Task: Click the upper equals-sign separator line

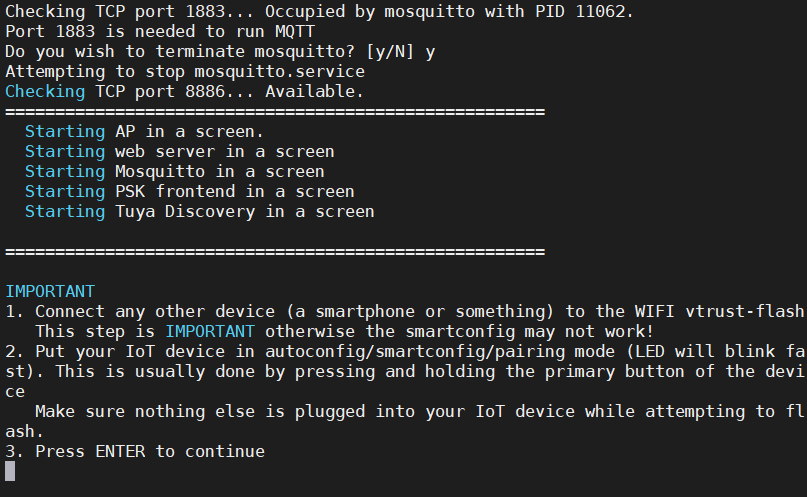Action: coord(275,111)
